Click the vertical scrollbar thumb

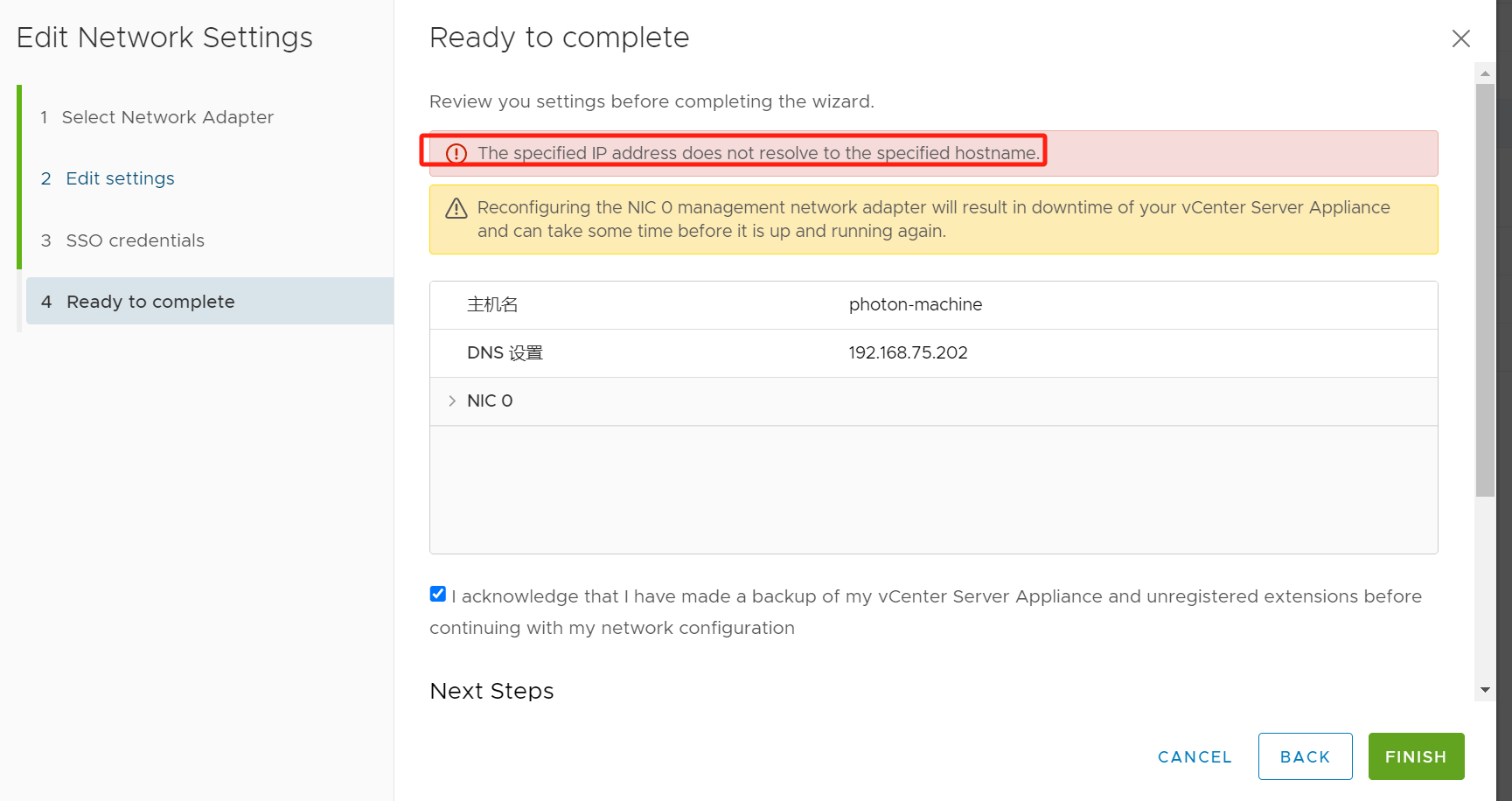coord(1485,290)
